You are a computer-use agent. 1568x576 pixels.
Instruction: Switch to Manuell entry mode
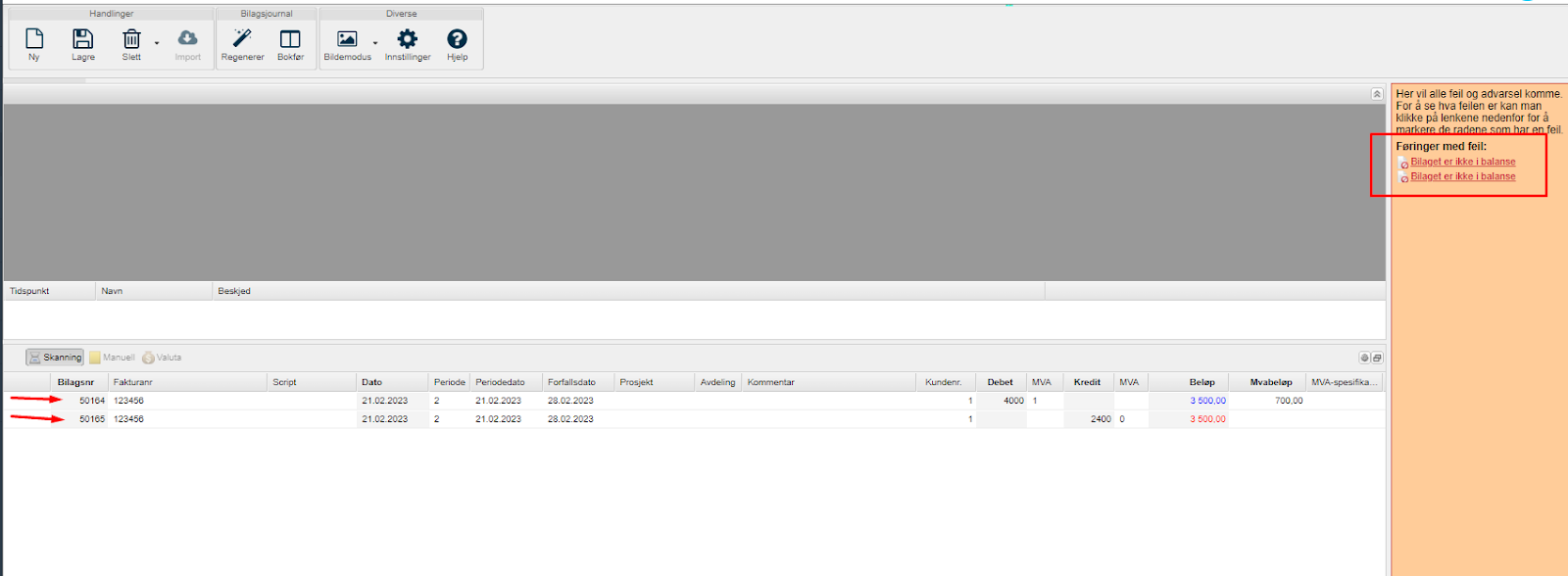112,358
